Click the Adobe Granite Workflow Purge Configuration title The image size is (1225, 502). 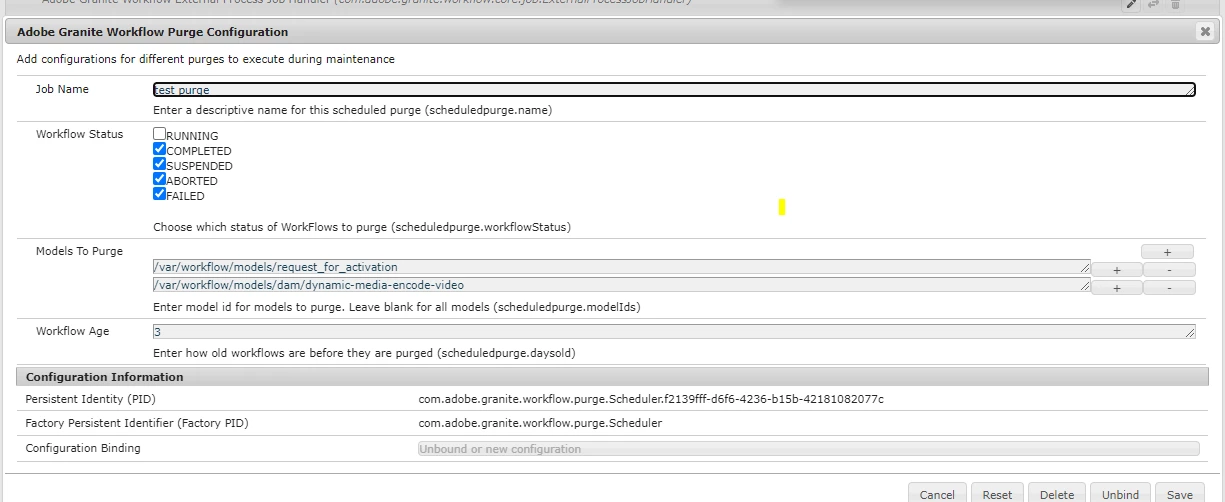pyautogui.click(x=153, y=32)
